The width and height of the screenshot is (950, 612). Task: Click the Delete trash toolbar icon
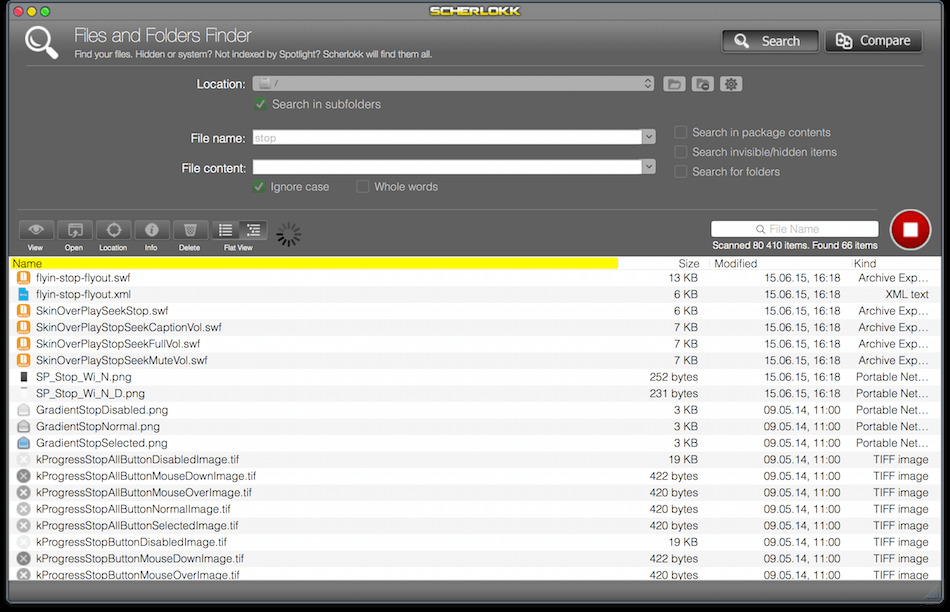pos(190,230)
